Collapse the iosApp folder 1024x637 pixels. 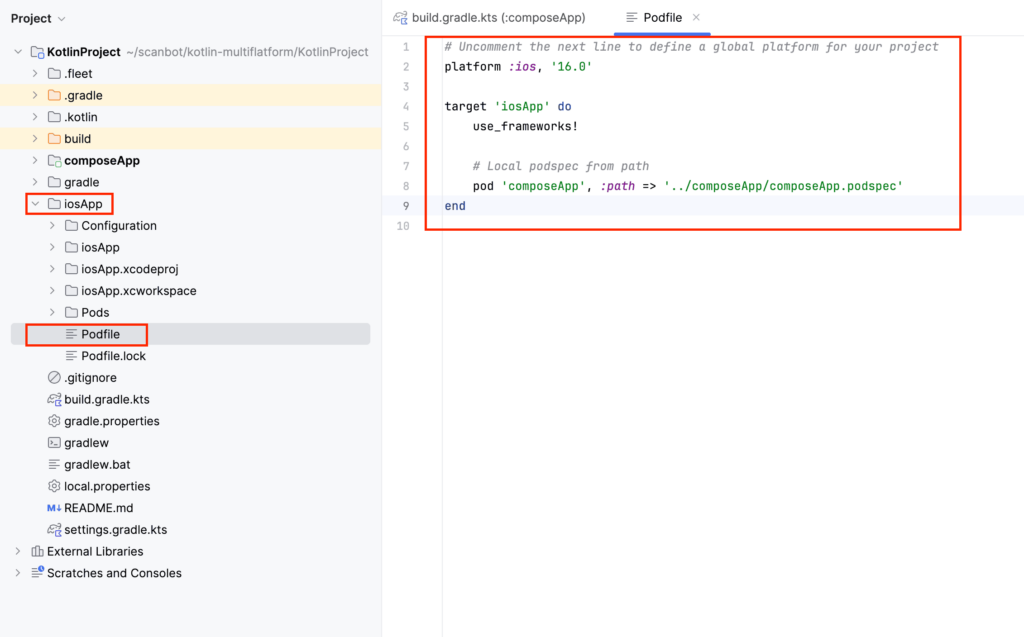click(33, 203)
